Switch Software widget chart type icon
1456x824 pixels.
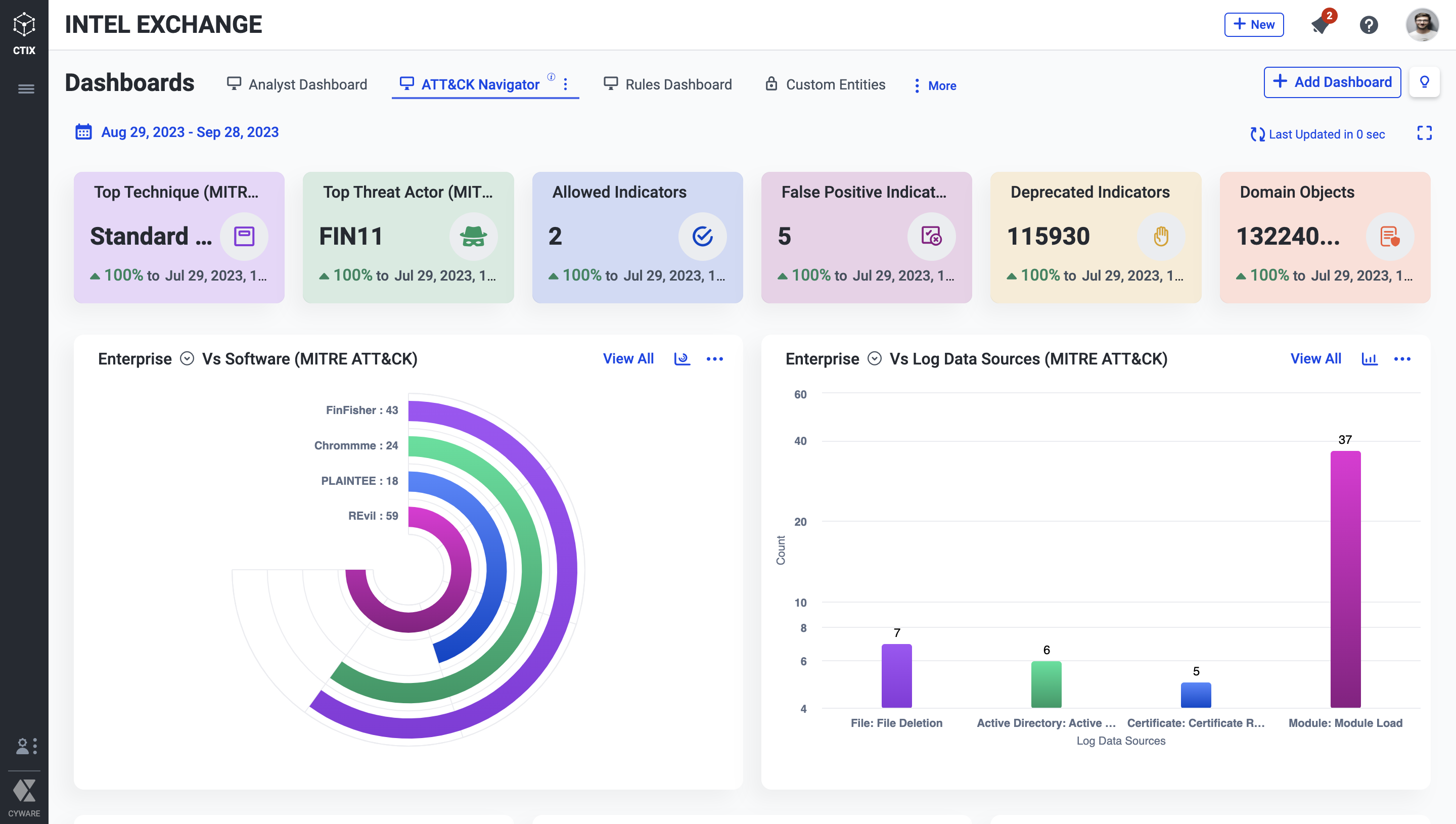tap(682, 359)
